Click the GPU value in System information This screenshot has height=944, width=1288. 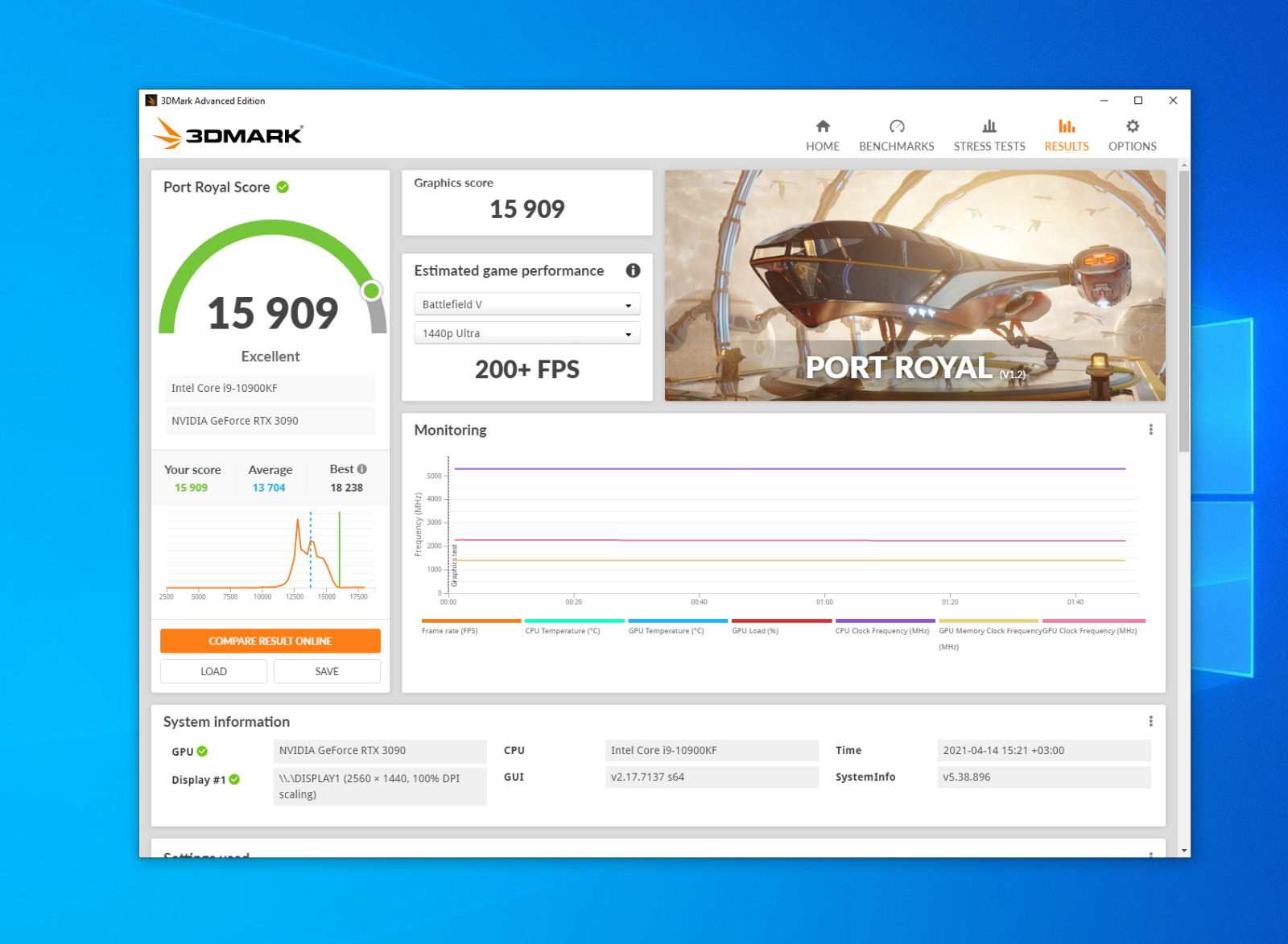click(380, 750)
